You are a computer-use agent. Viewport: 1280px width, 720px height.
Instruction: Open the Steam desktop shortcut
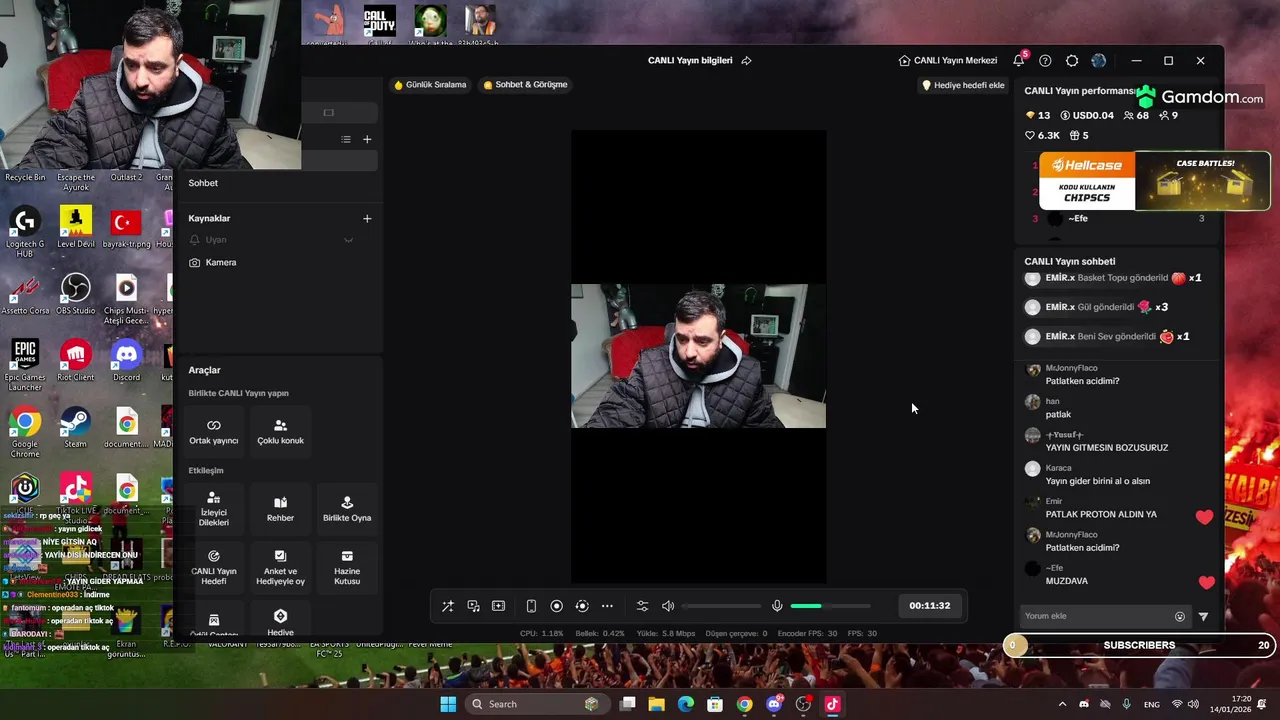pyautogui.click(x=75, y=428)
